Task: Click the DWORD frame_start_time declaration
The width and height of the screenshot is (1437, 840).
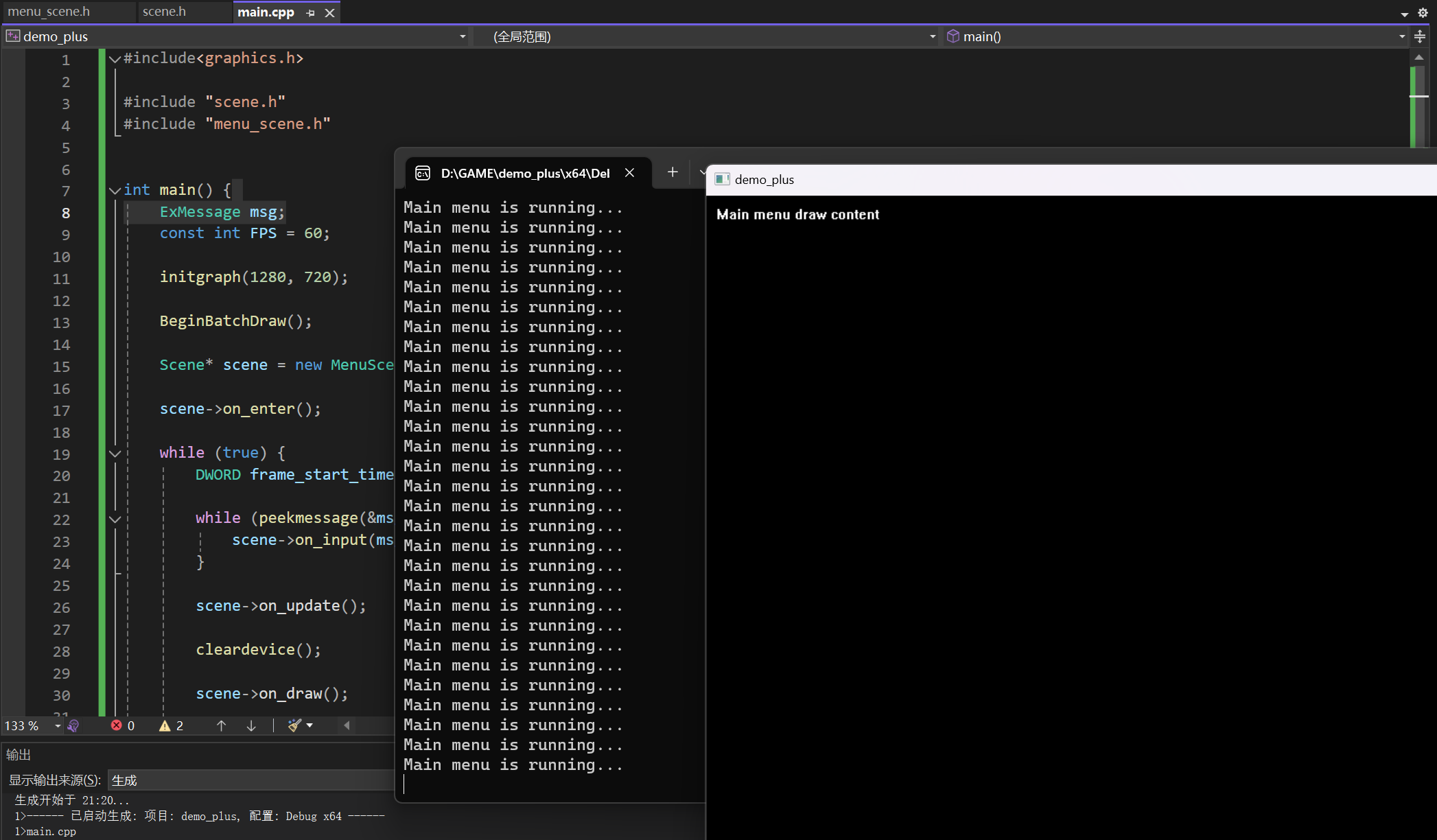Action: (294, 475)
